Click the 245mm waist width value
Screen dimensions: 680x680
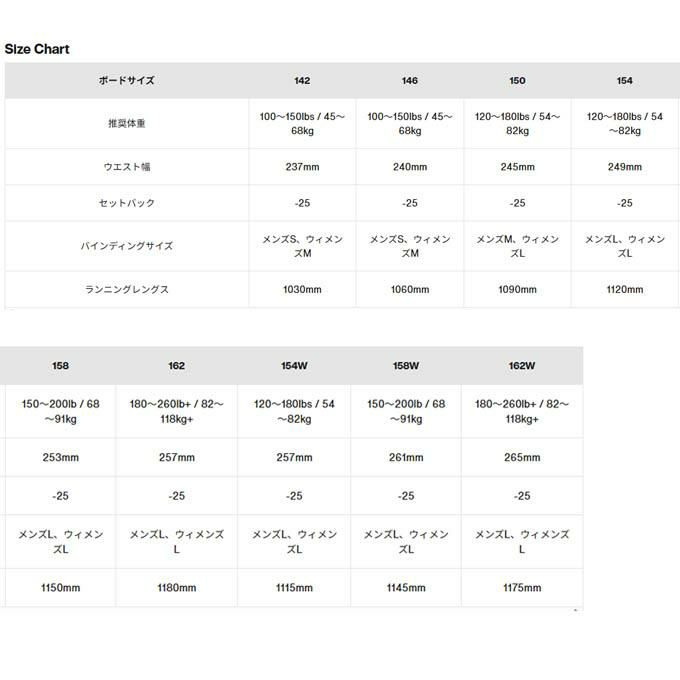[517, 167]
